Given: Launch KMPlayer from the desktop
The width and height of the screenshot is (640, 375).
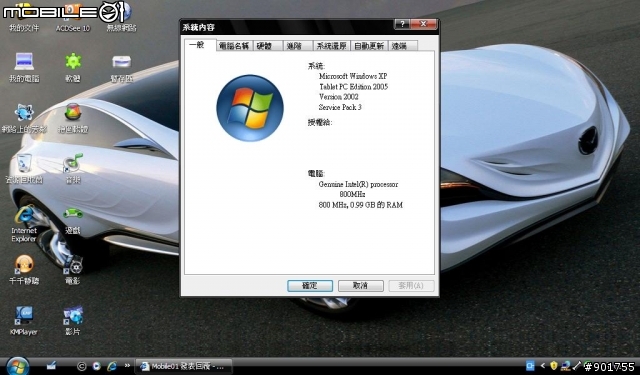Looking at the screenshot, I should (x=24, y=321).
